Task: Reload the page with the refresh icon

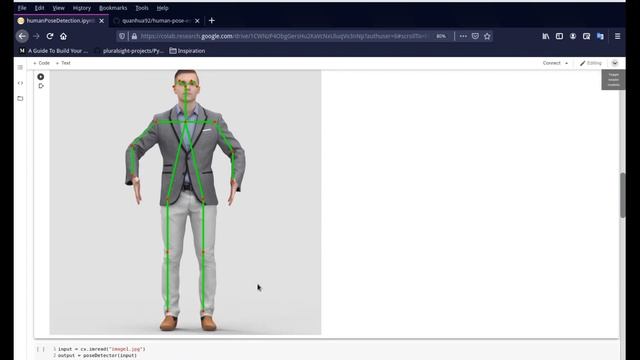Action: (x=50, y=36)
